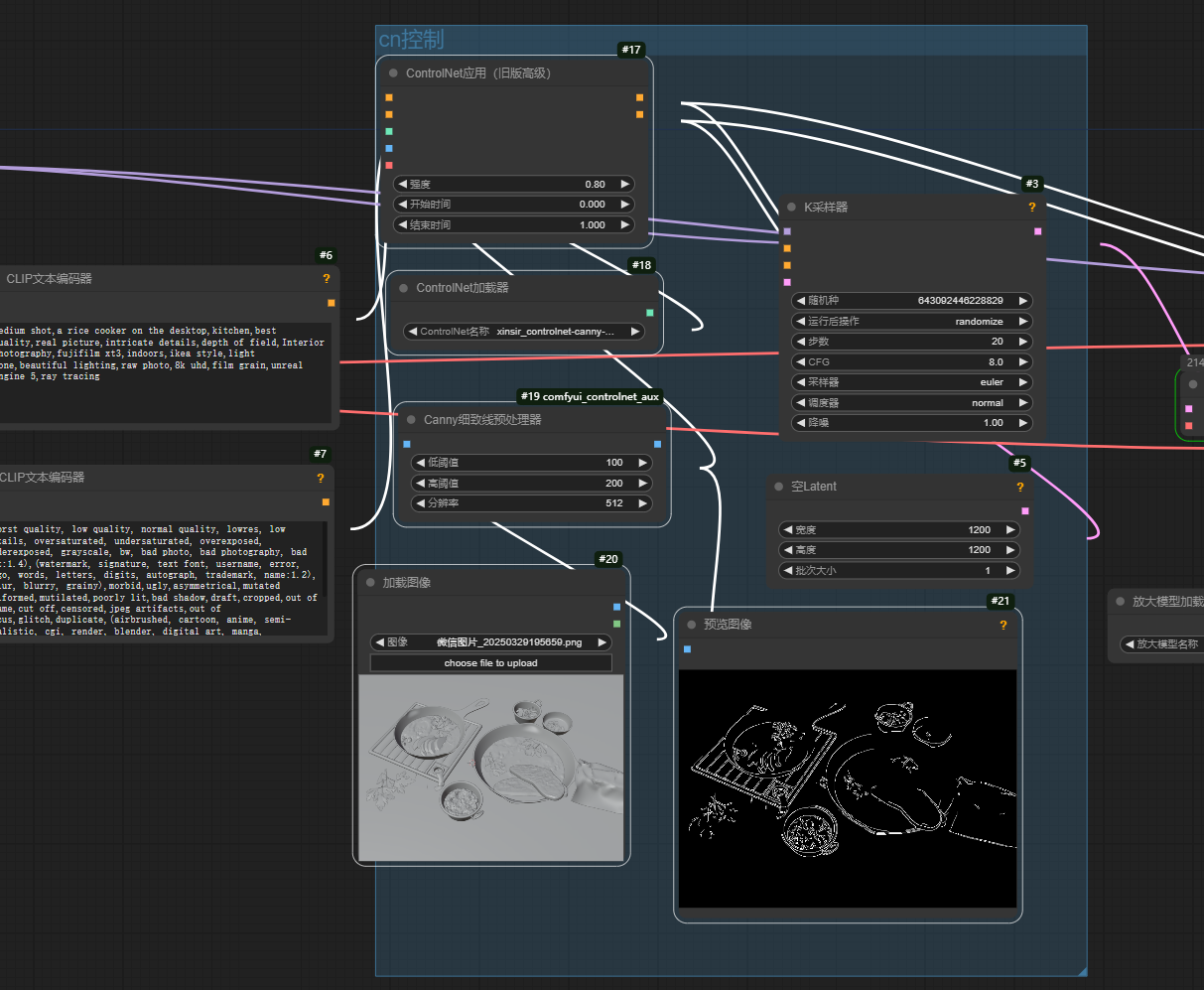The image size is (1204, 990).
Task: Open the 调度器 normal dropdown
Action: (911, 403)
